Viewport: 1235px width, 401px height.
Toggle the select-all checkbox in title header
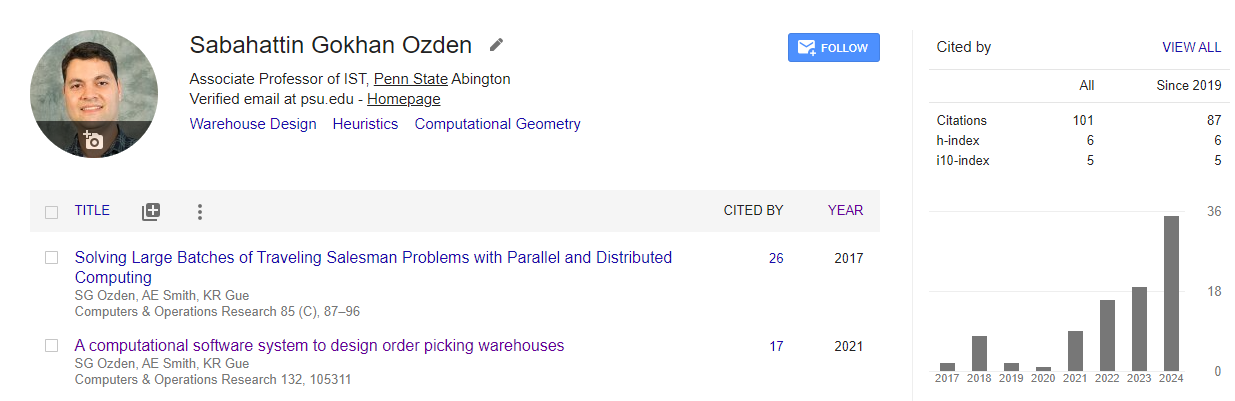[x=51, y=212]
